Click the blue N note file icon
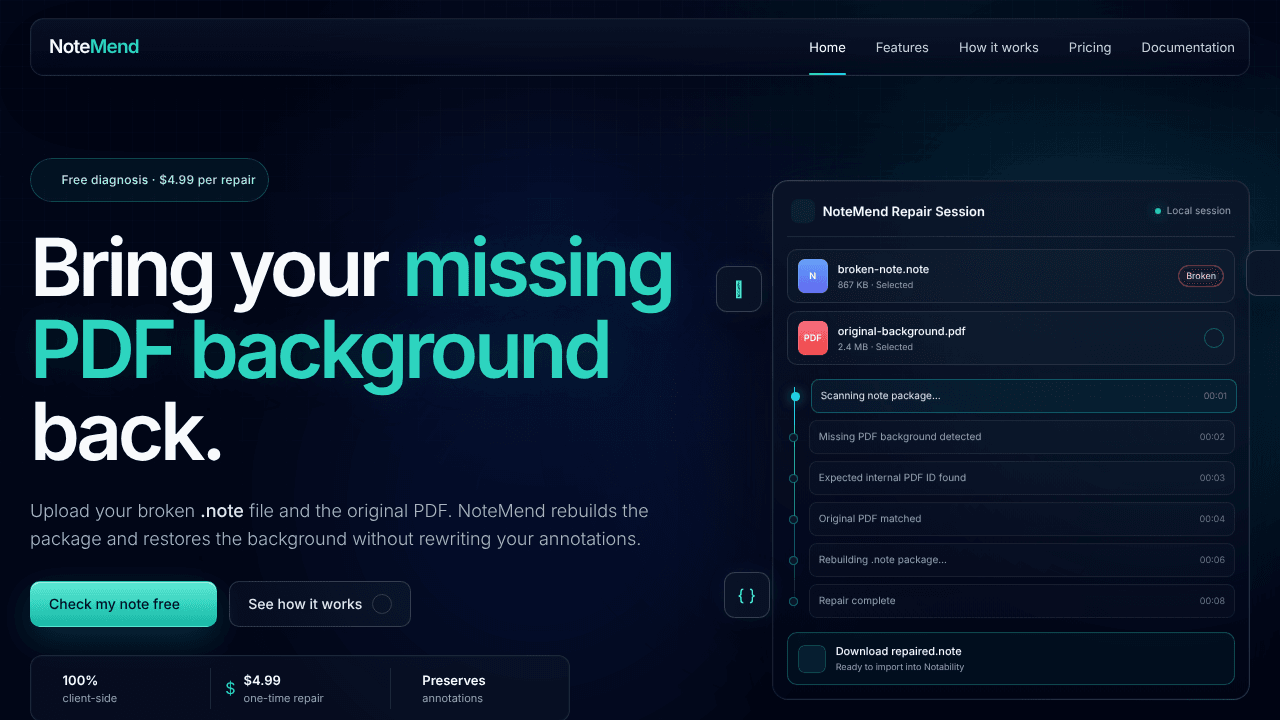 coord(812,276)
